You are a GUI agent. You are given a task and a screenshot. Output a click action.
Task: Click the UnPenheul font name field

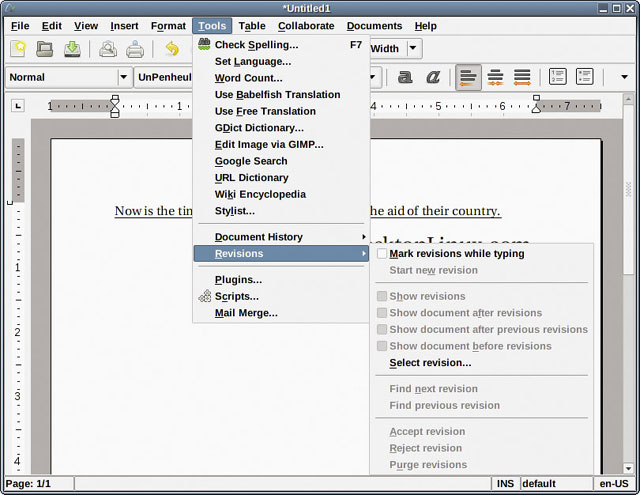(165, 77)
